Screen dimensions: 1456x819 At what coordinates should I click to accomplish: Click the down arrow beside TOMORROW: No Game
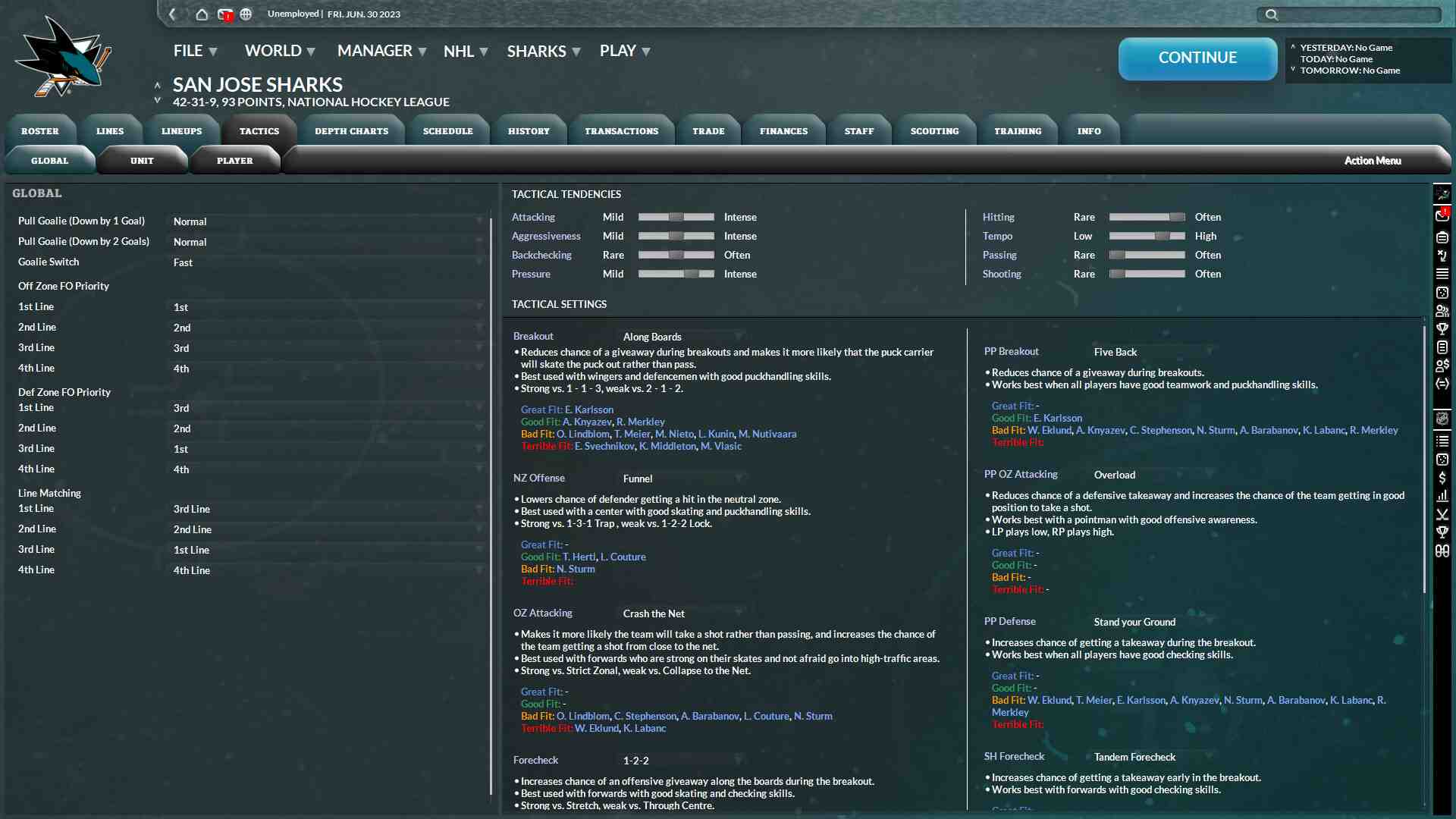pos(1293,69)
